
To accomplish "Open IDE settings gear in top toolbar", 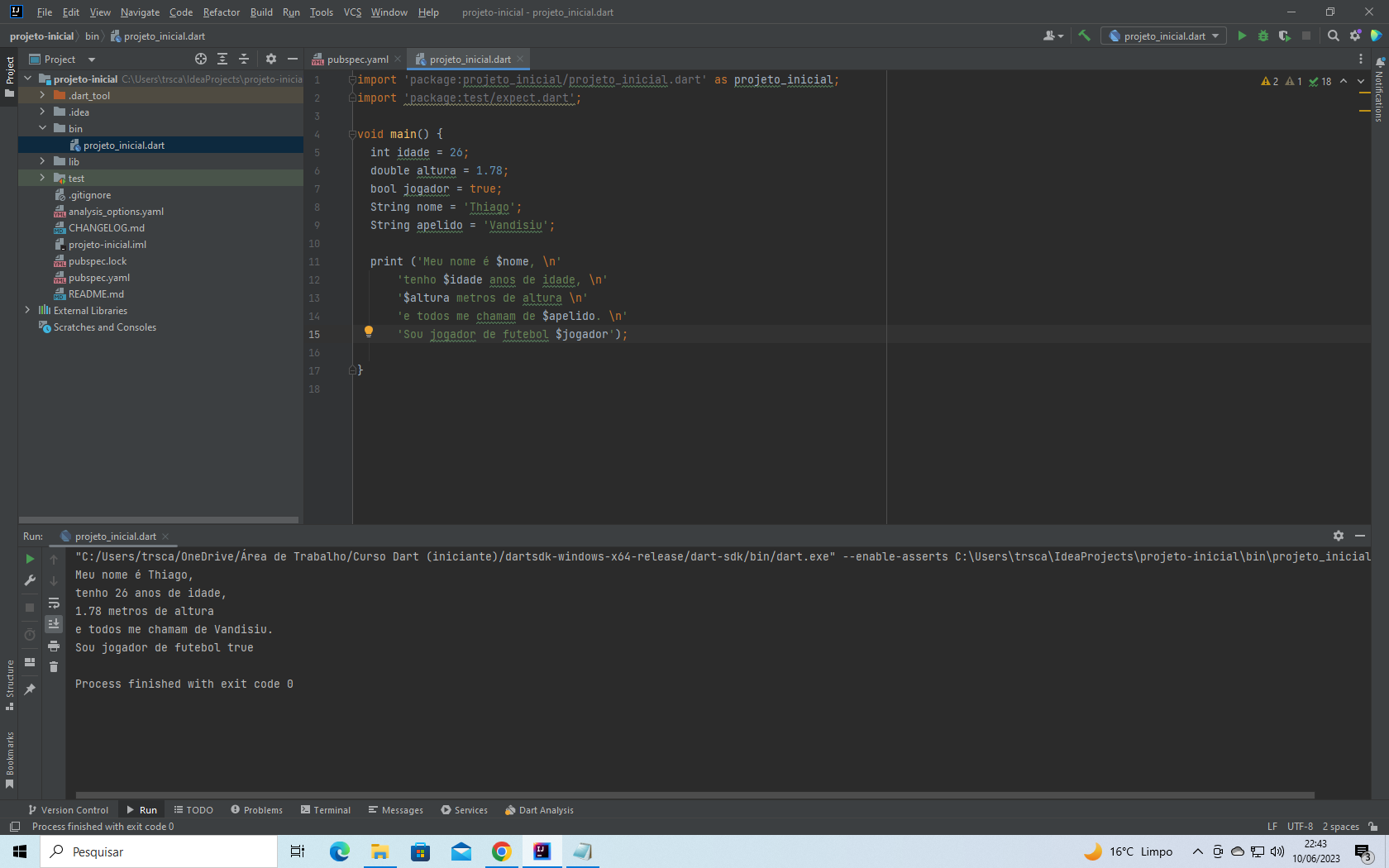I will pos(1355,36).
